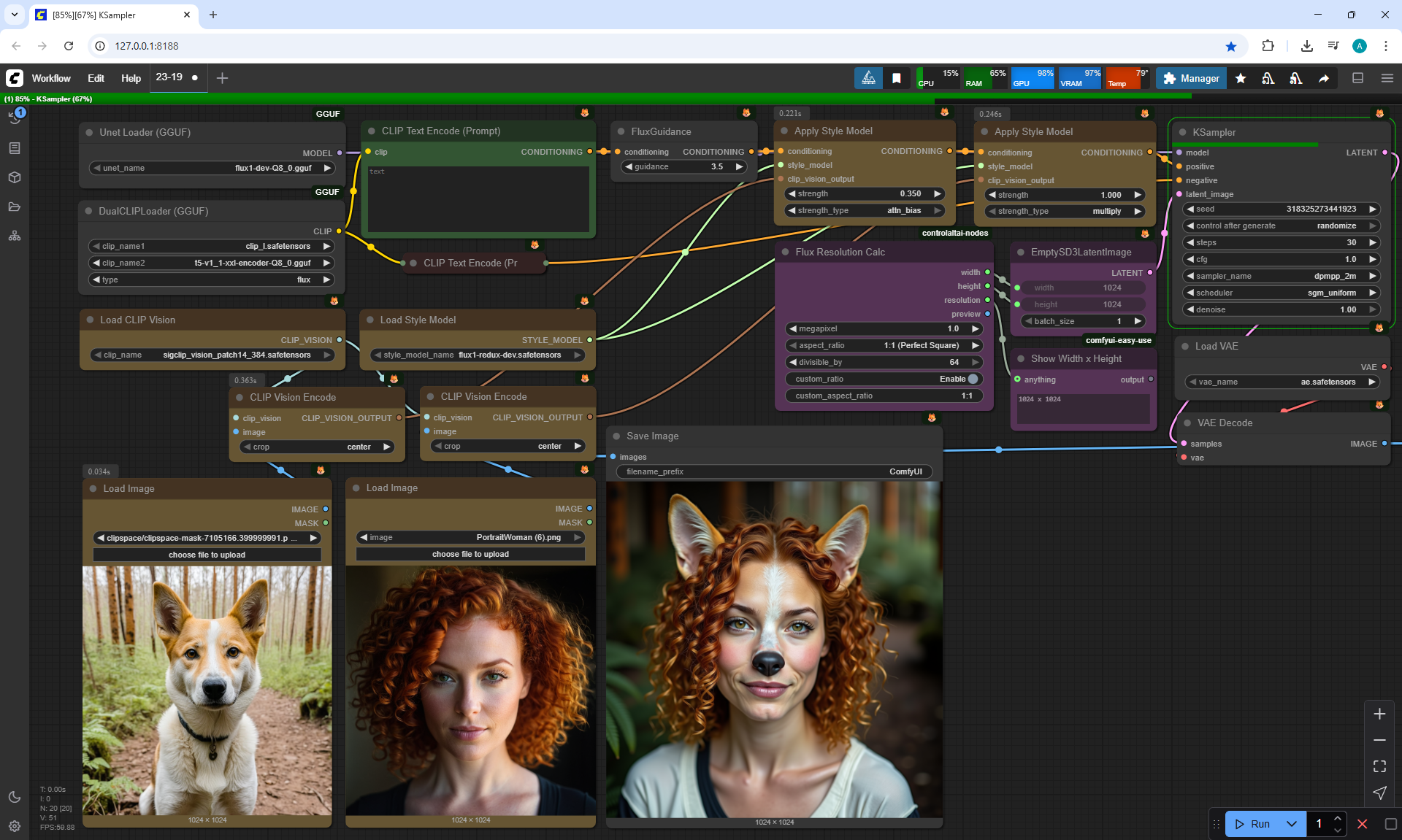The width and height of the screenshot is (1402, 840).
Task: Expand the Run button dropdown arrow
Action: [1291, 824]
